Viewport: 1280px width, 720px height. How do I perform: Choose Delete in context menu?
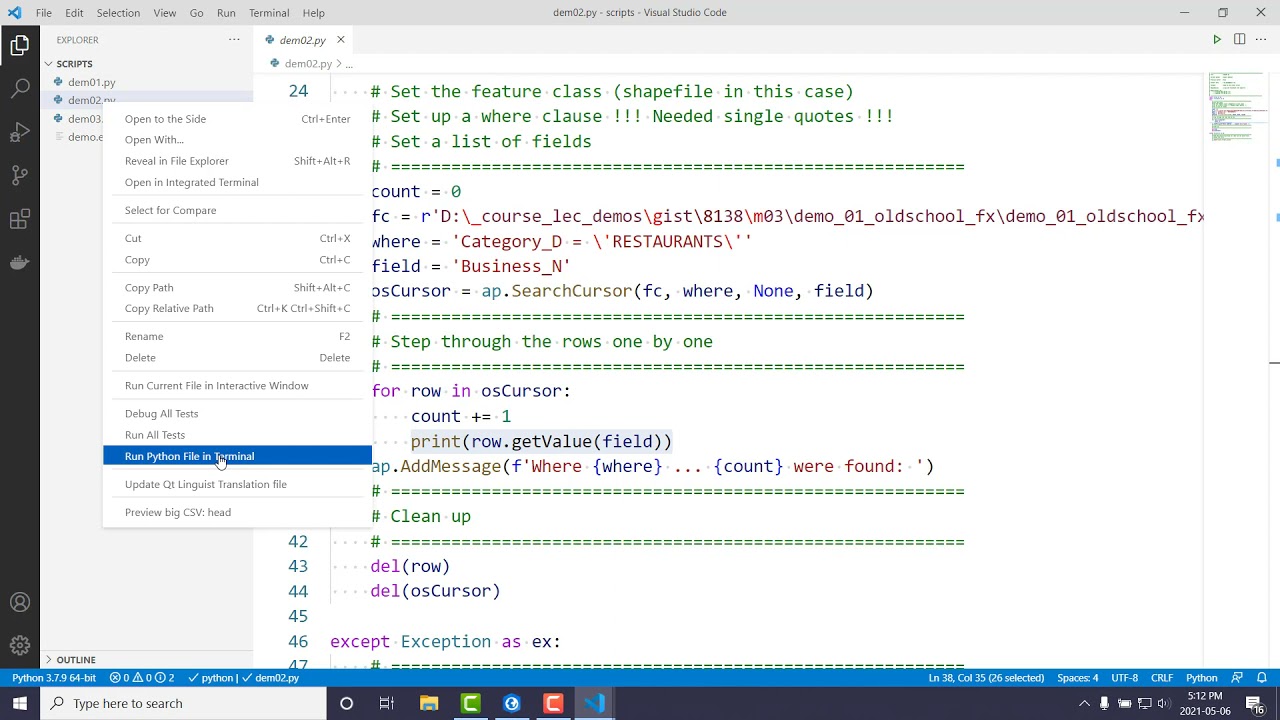[x=237, y=358]
